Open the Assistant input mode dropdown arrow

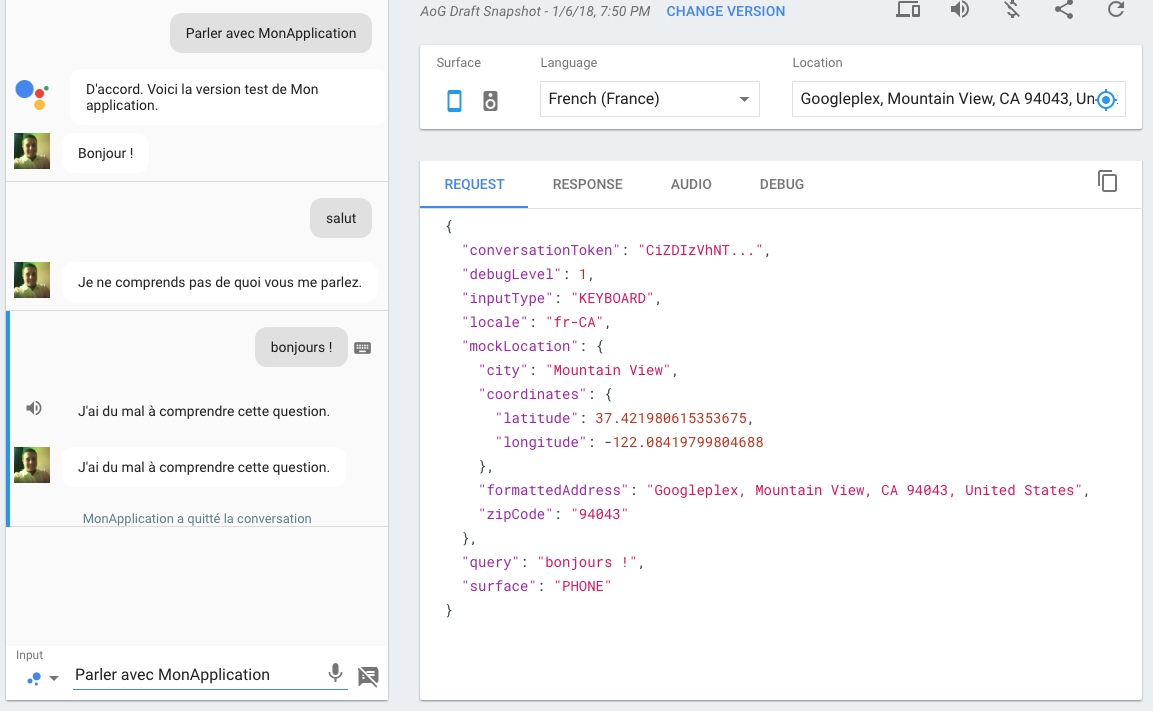tap(54, 677)
